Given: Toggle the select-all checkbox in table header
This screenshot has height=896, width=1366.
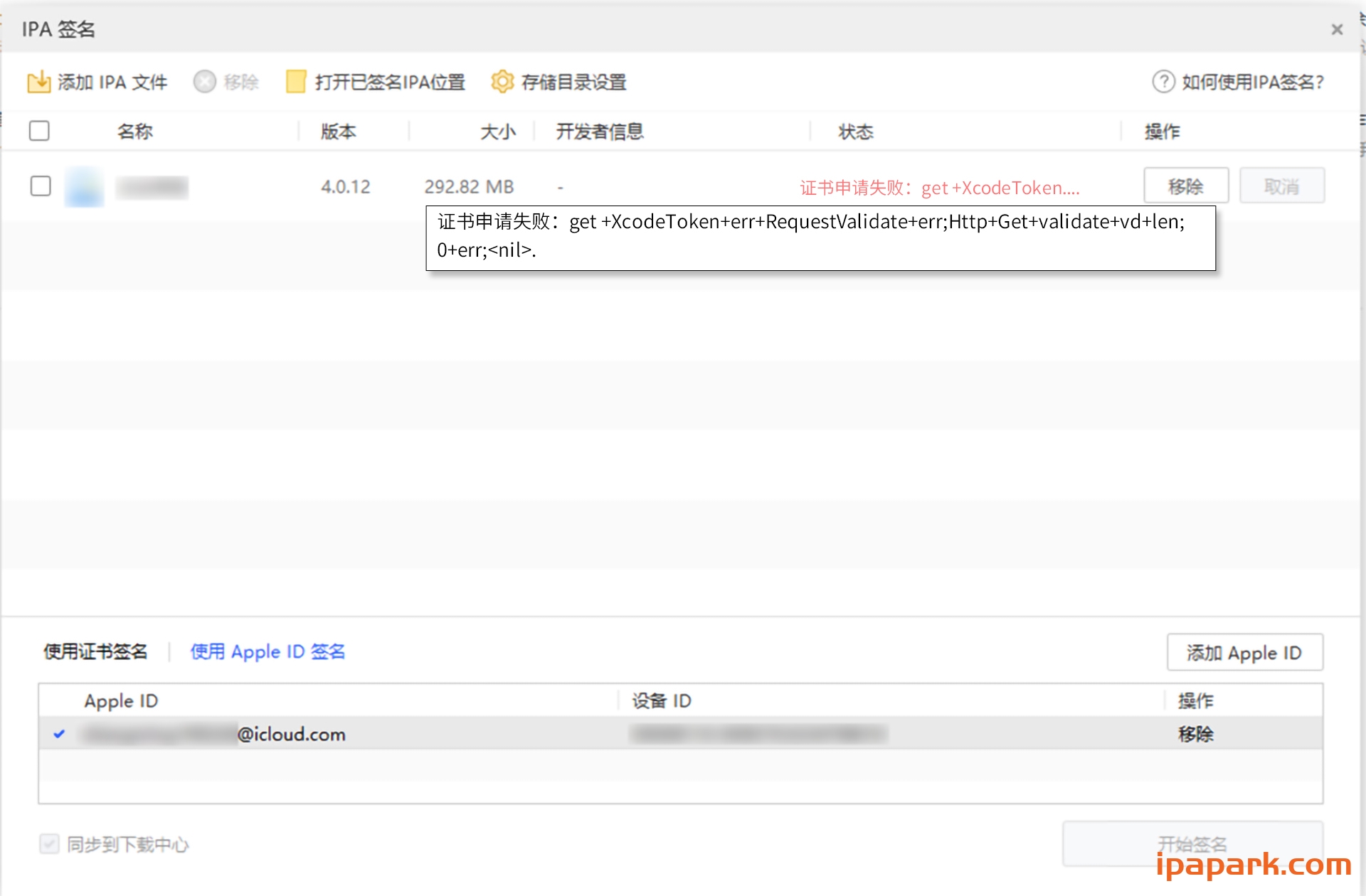Looking at the screenshot, I should 40,131.
